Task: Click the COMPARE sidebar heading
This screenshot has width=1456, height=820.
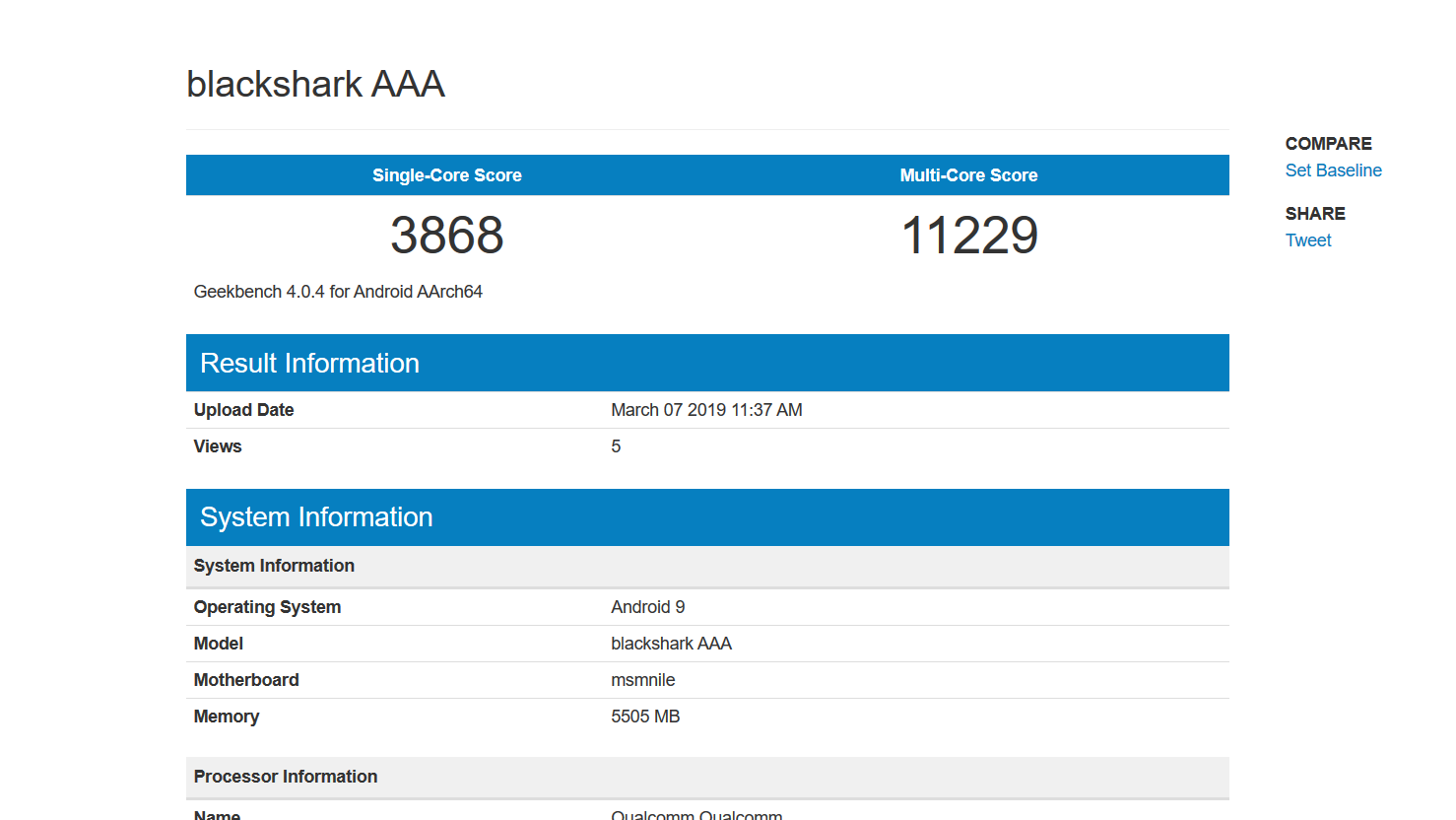Action: point(1328,144)
